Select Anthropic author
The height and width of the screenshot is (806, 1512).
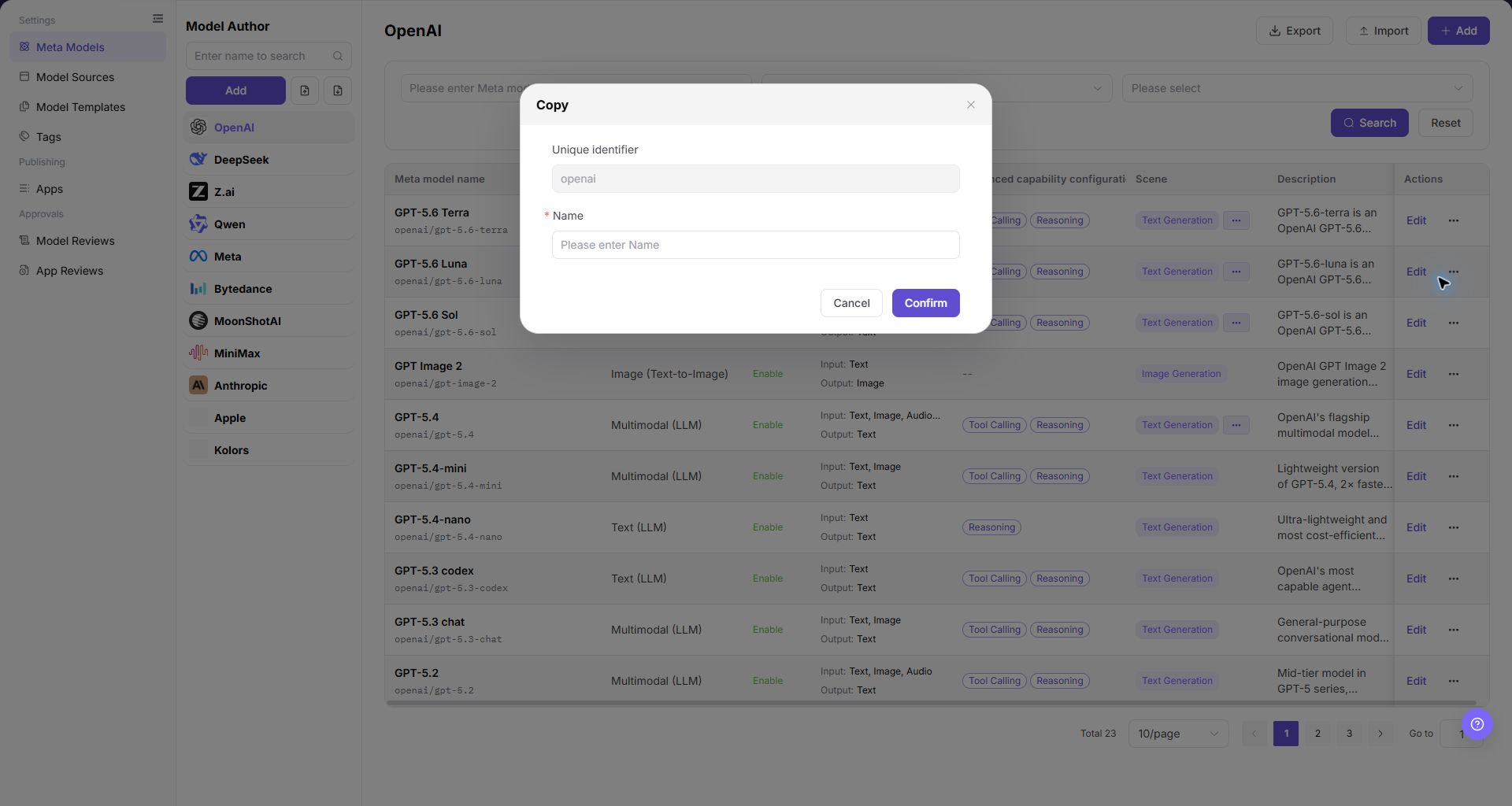click(x=269, y=386)
